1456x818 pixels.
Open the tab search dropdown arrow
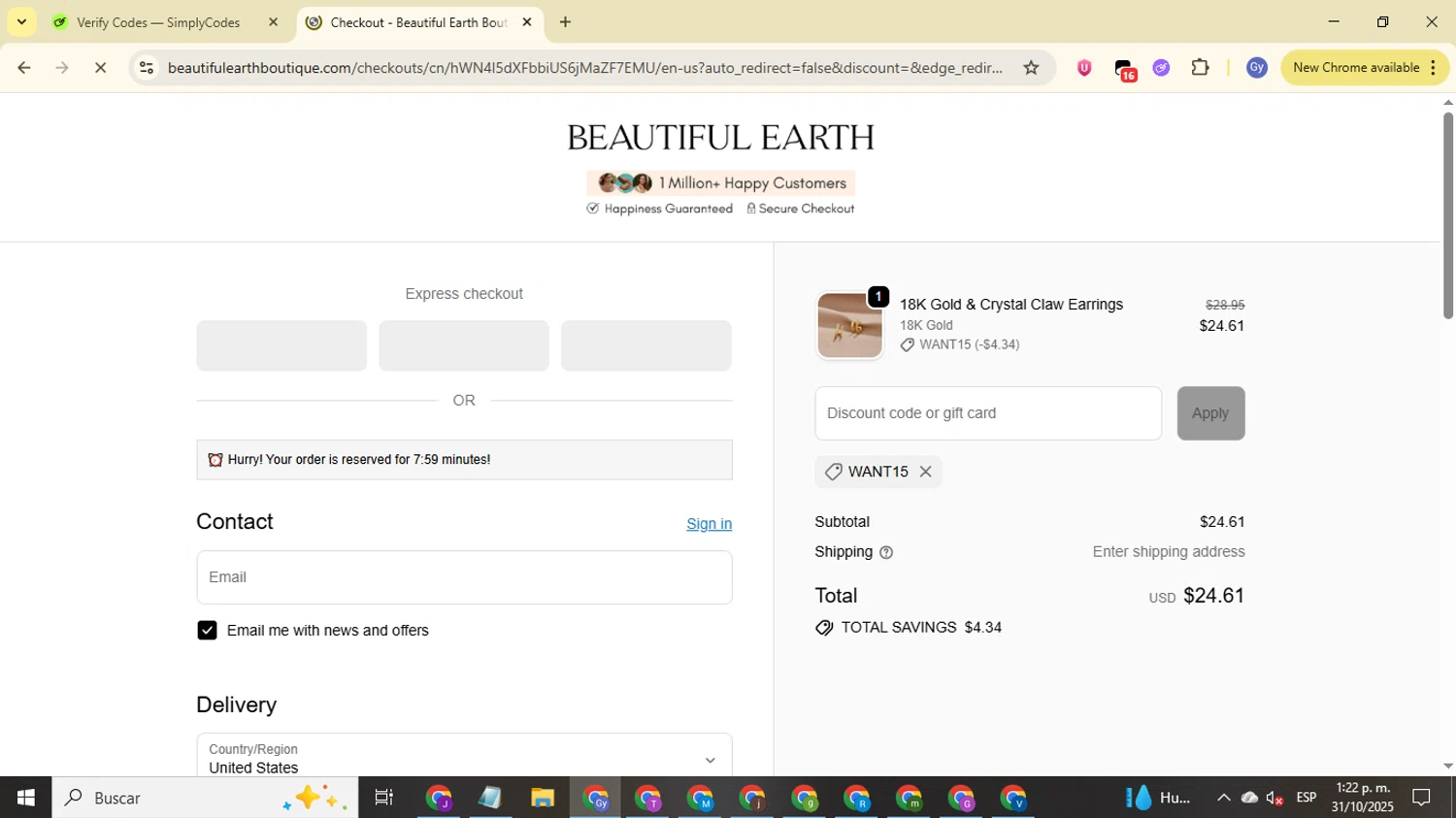pos(21,21)
